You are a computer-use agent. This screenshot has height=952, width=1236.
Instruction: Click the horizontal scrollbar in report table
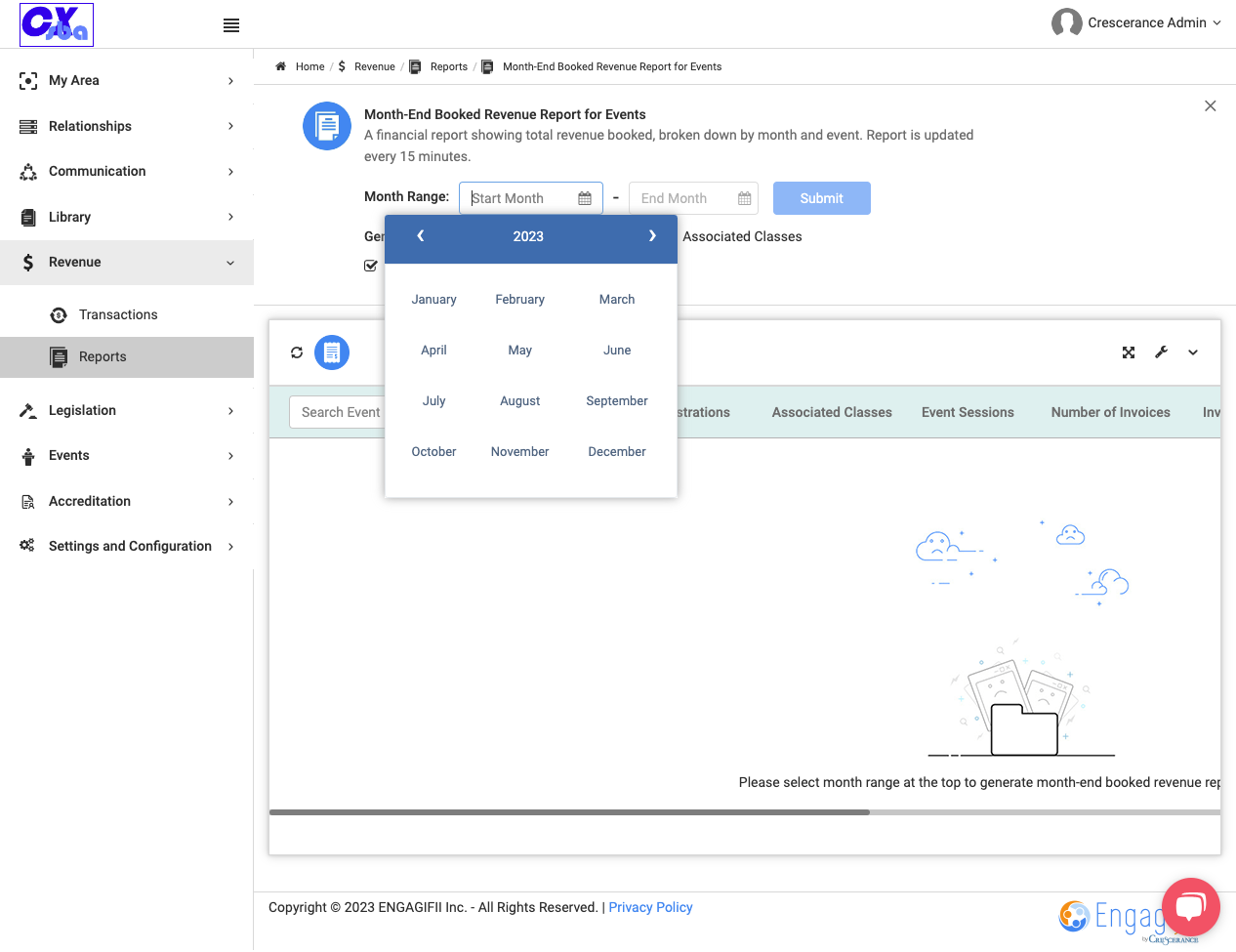(x=569, y=812)
